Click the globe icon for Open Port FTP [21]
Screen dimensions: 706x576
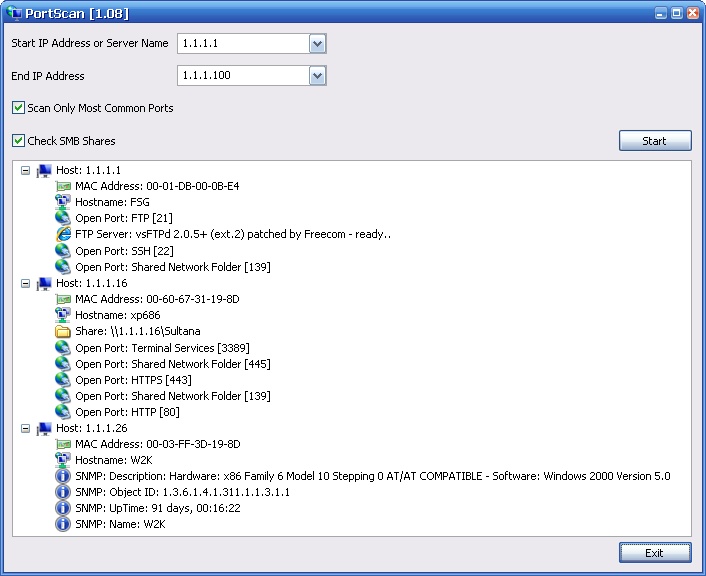click(x=63, y=219)
